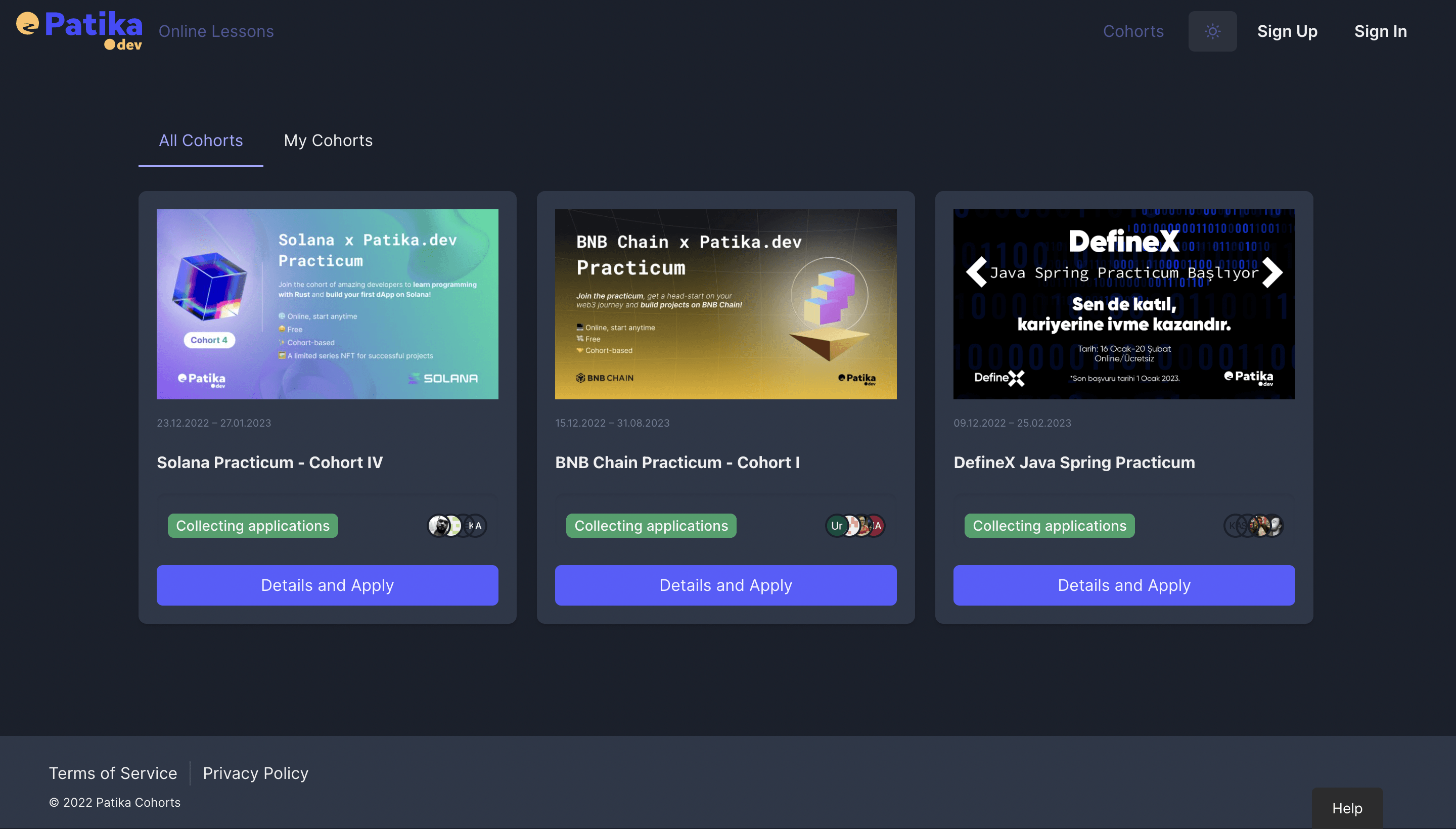Open the BNB Chain Practicum banner image
Screen dimensions: 1456x829
coord(725,303)
